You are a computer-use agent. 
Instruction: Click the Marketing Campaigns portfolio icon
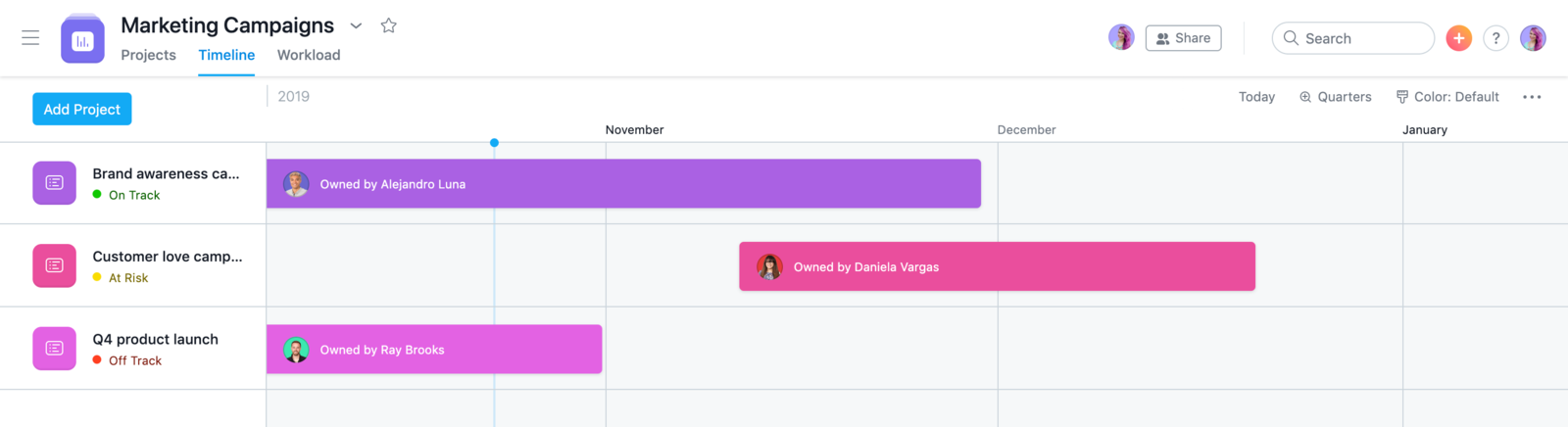pos(82,40)
